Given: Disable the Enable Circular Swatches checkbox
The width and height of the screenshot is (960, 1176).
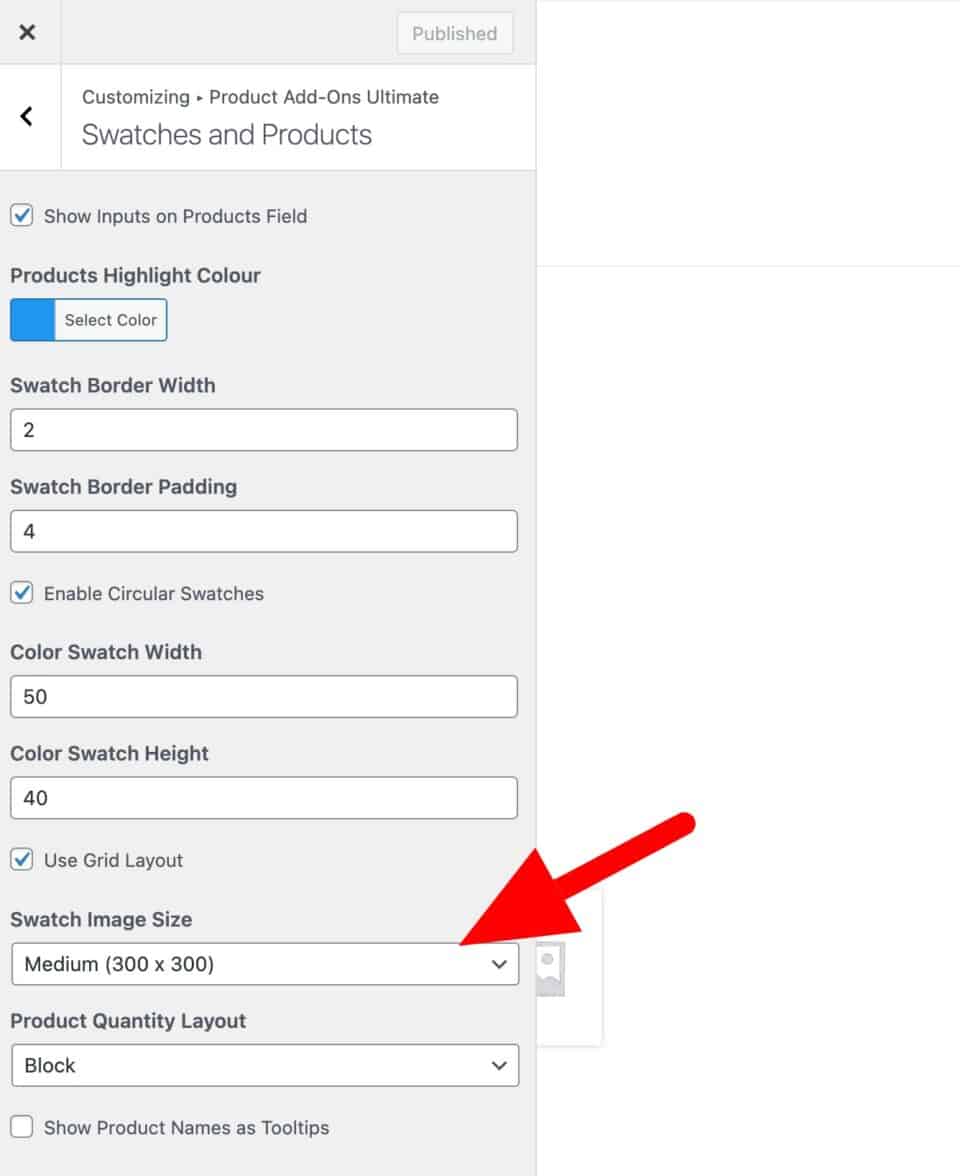Looking at the screenshot, I should (x=22, y=593).
